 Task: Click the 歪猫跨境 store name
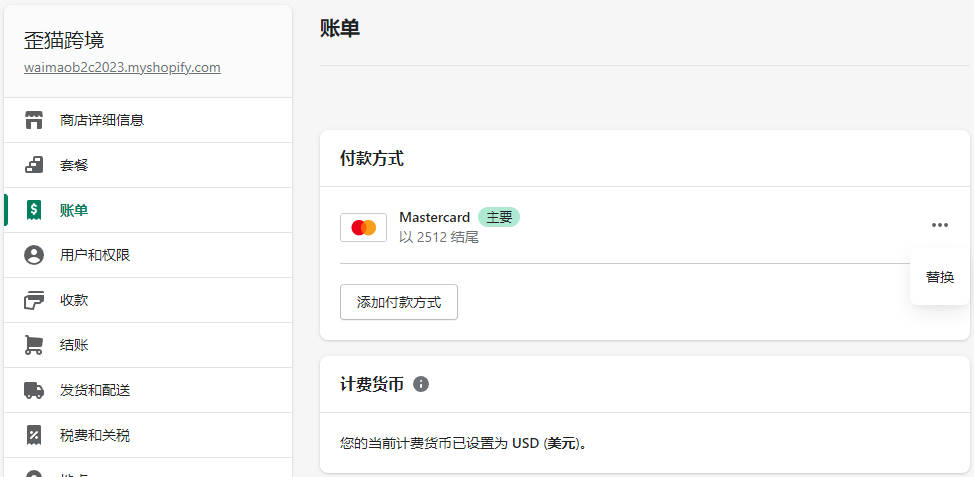click(64, 40)
